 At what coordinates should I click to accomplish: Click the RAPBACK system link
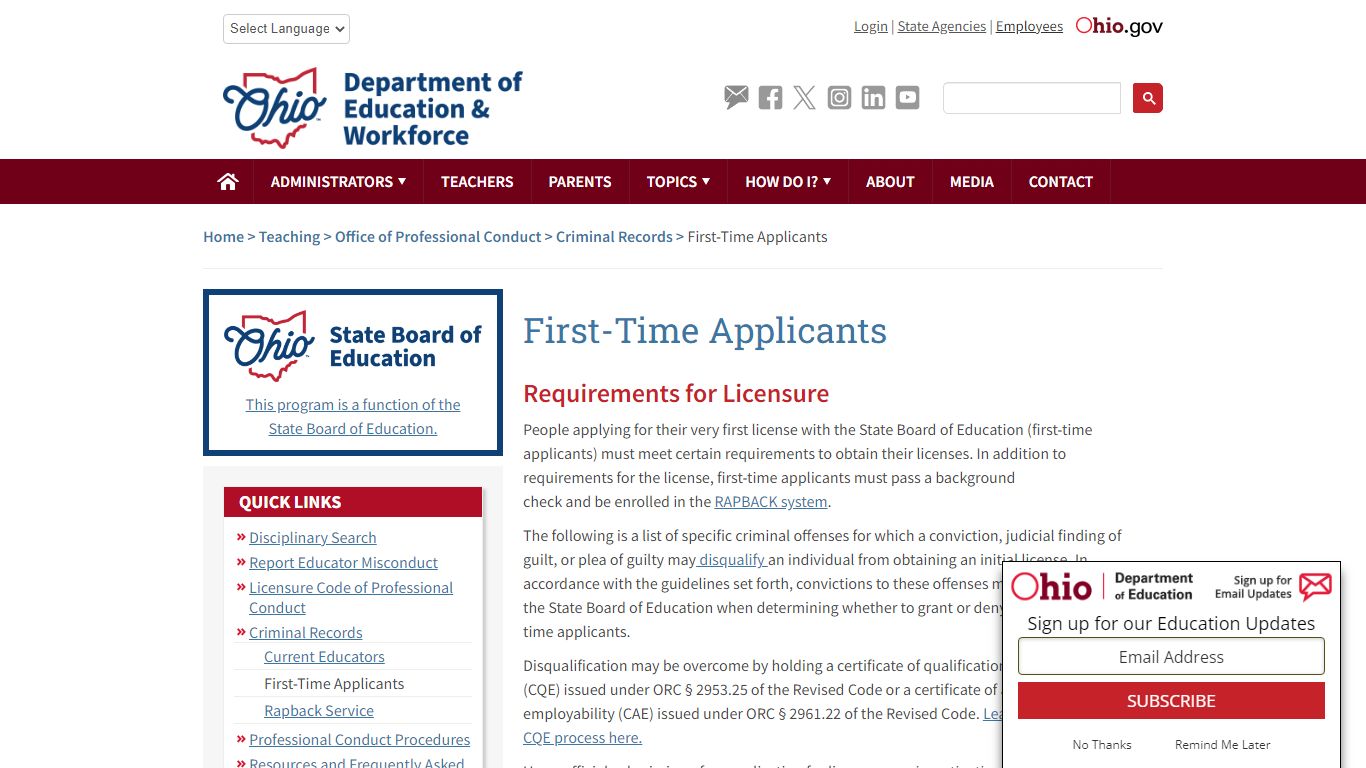771,502
